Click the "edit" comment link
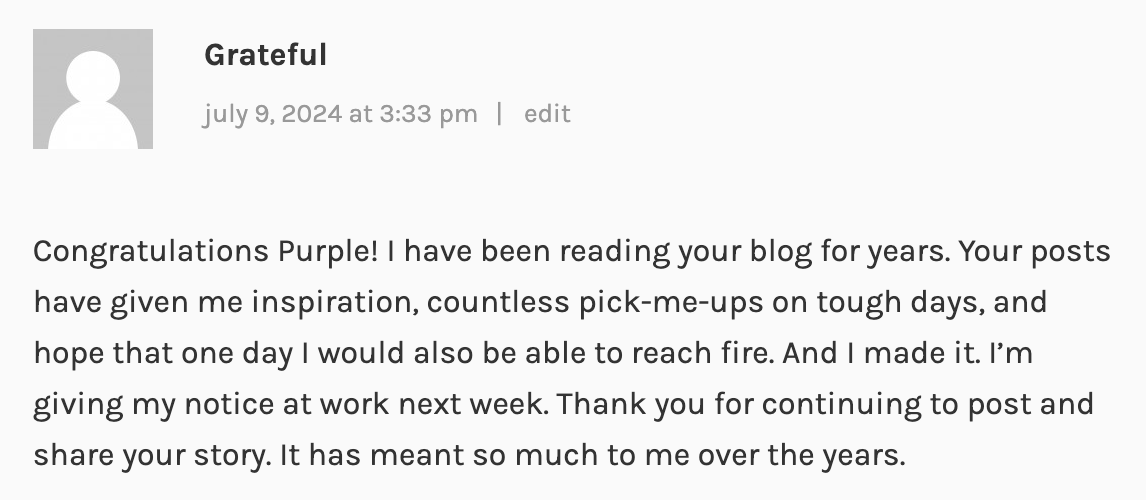Image resolution: width=1146 pixels, height=500 pixels. click(547, 114)
